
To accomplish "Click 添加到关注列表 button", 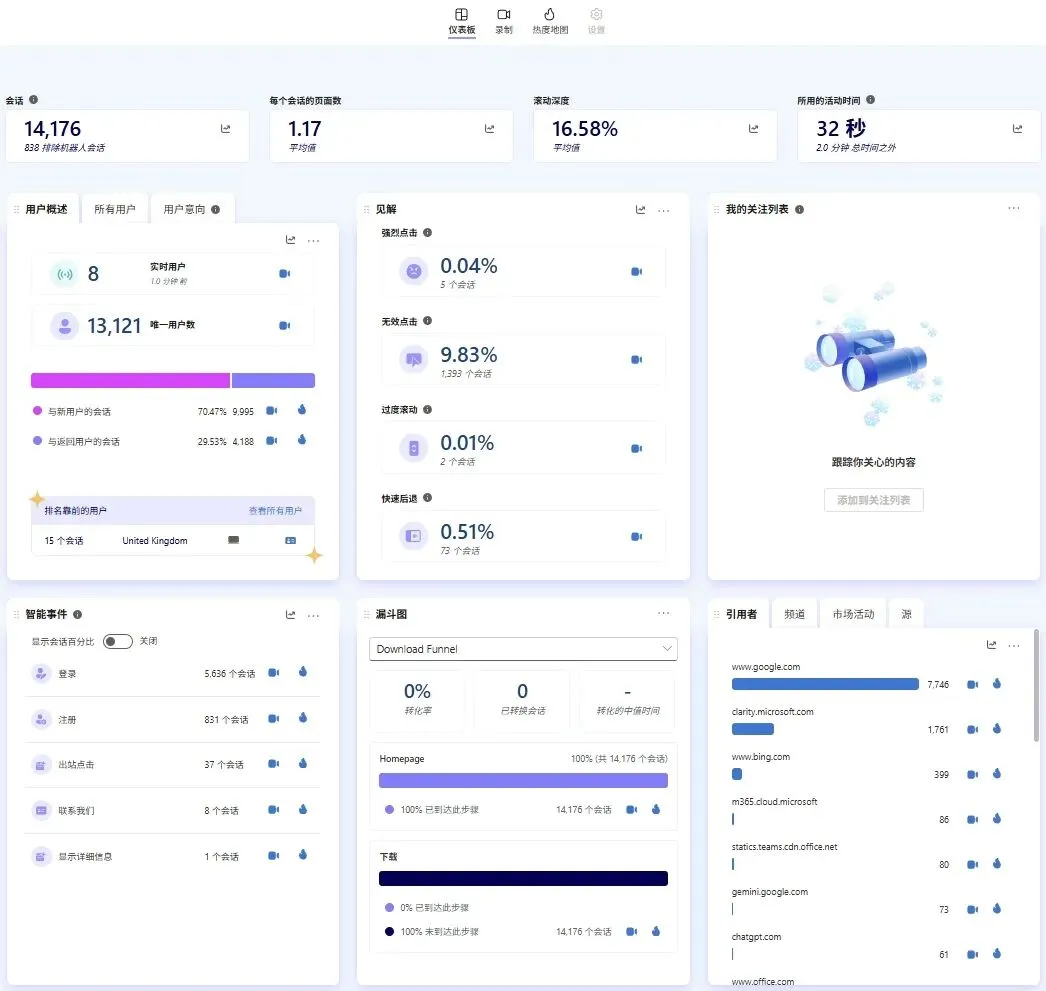I will coord(873,500).
